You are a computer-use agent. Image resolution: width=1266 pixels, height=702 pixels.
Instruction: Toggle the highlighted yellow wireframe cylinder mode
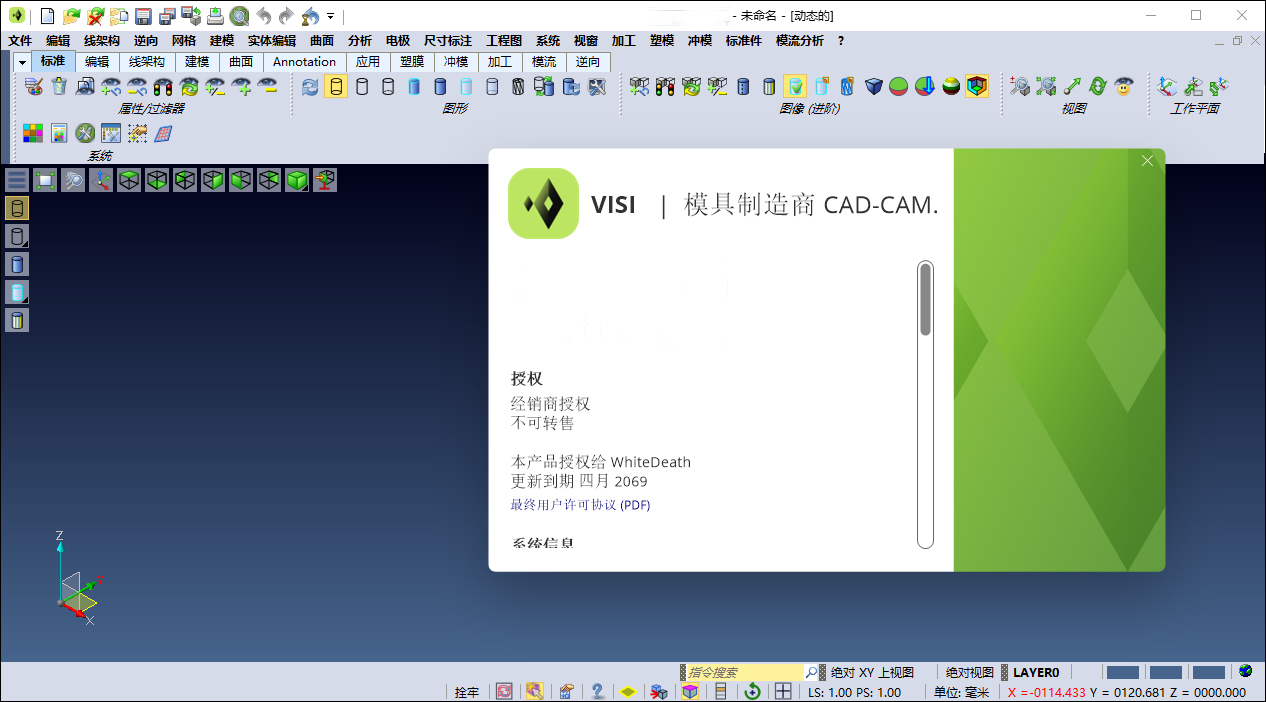pos(336,86)
